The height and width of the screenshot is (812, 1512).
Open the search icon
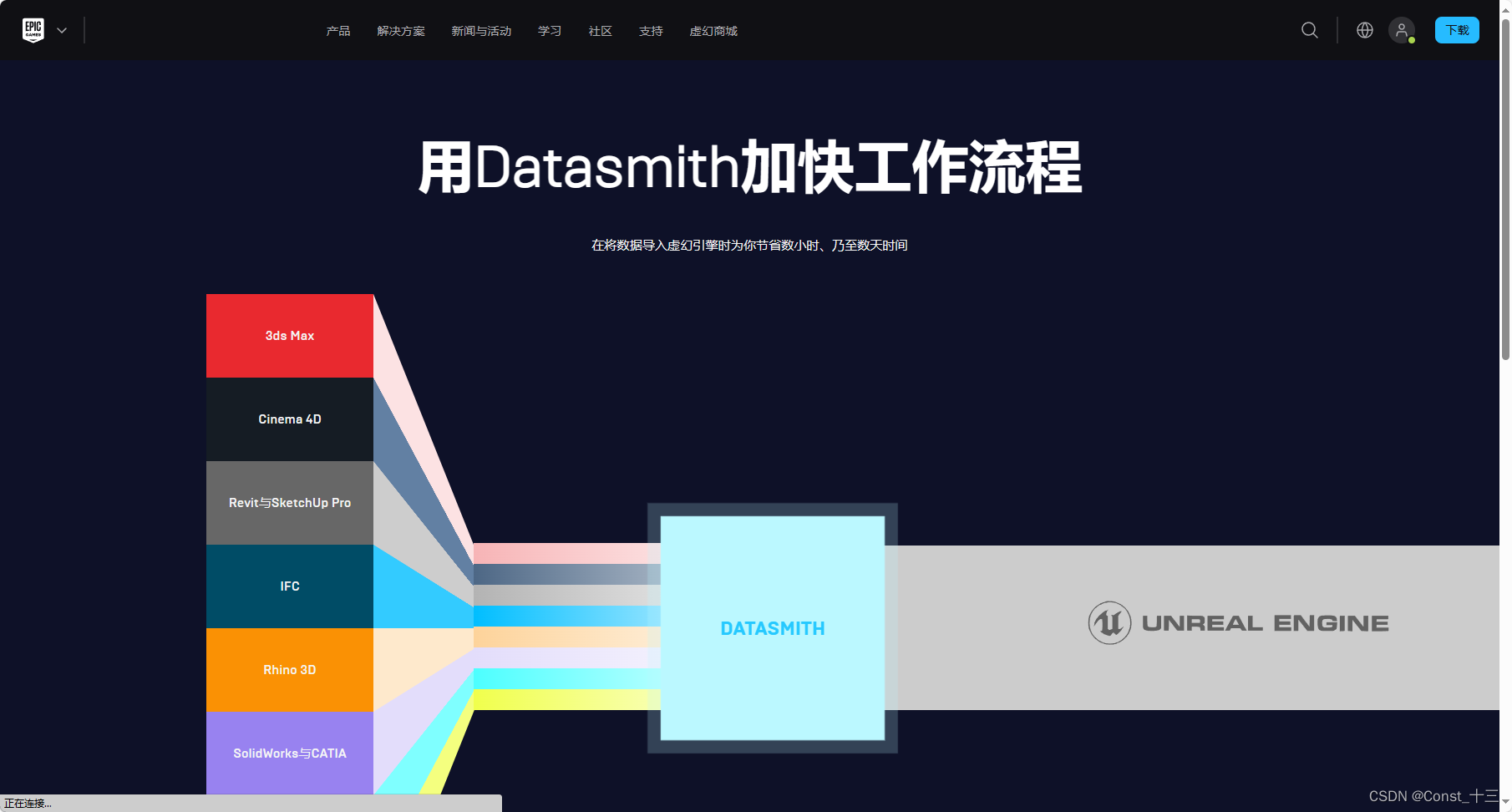coord(1309,30)
